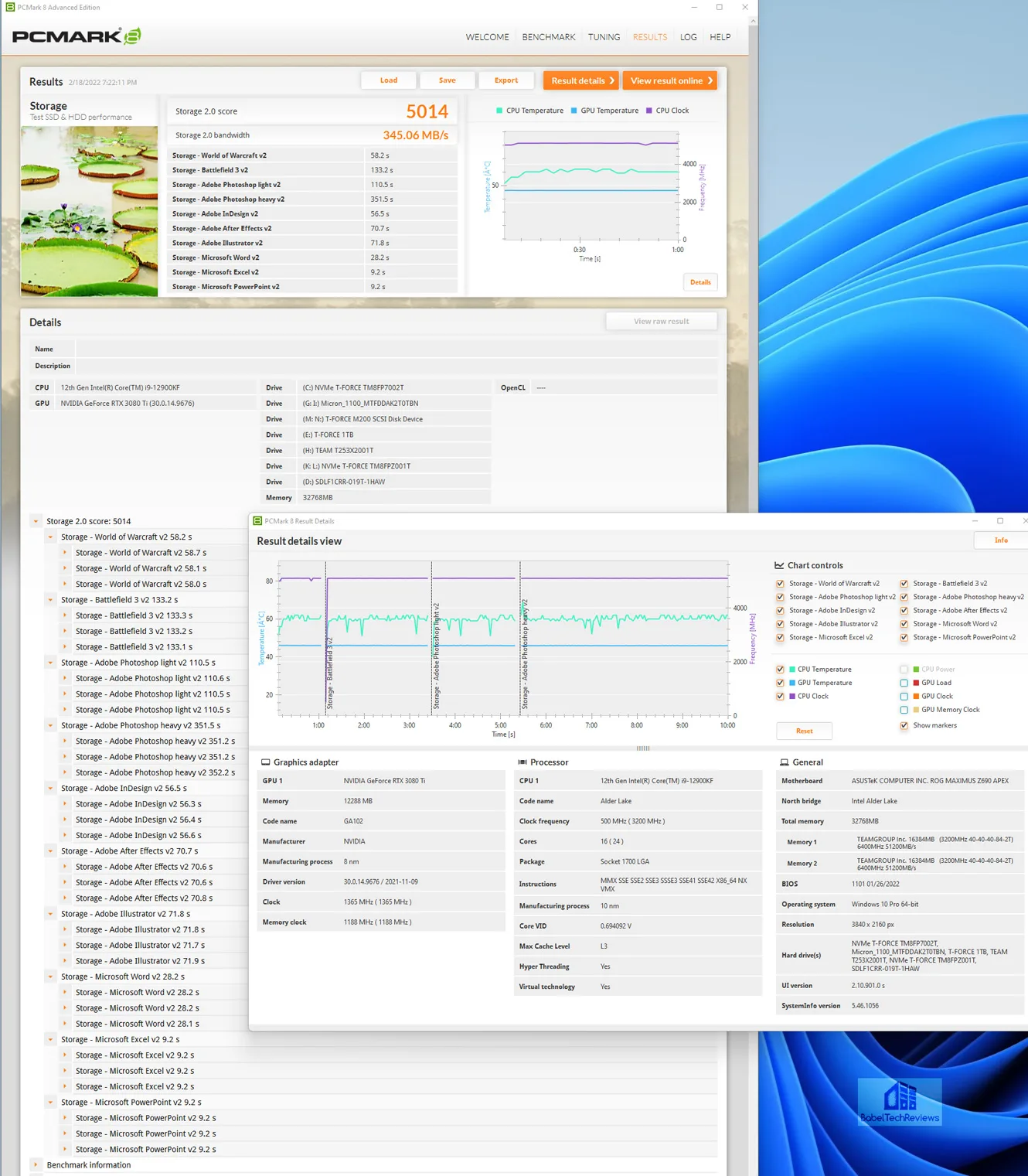
Task: Switch to the TUNING tab
Action: (604, 37)
